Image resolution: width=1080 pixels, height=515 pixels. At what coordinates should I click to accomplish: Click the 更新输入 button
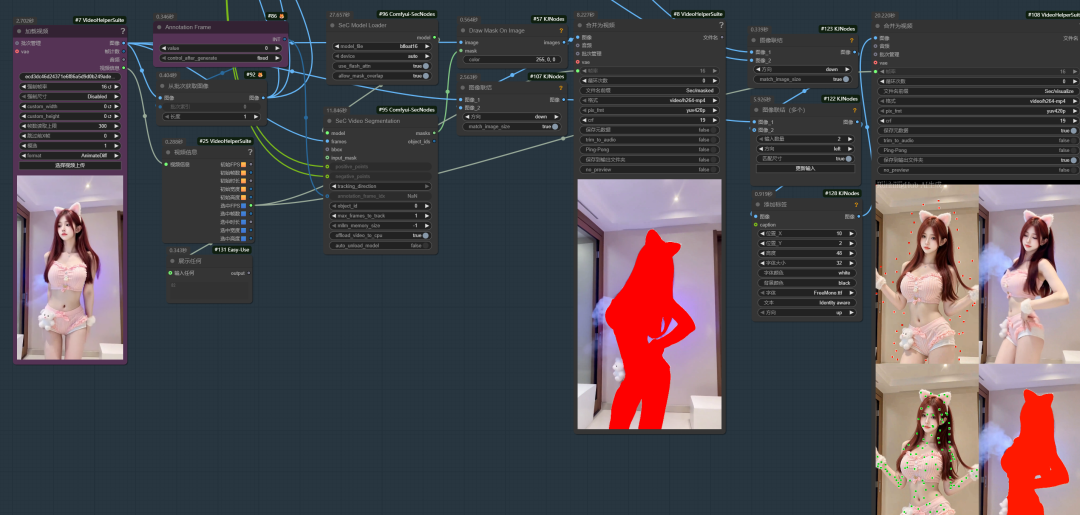coord(803,169)
